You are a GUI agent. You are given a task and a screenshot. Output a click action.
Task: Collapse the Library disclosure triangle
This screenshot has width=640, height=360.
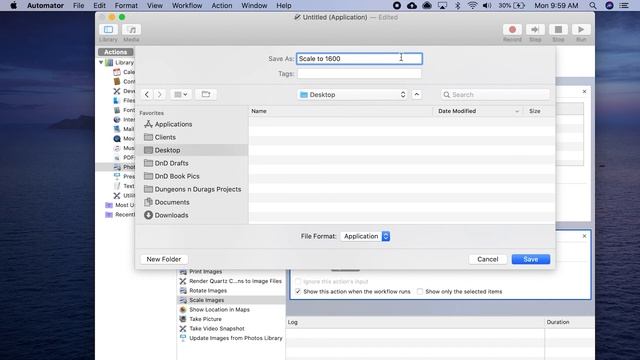[x=101, y=62]
